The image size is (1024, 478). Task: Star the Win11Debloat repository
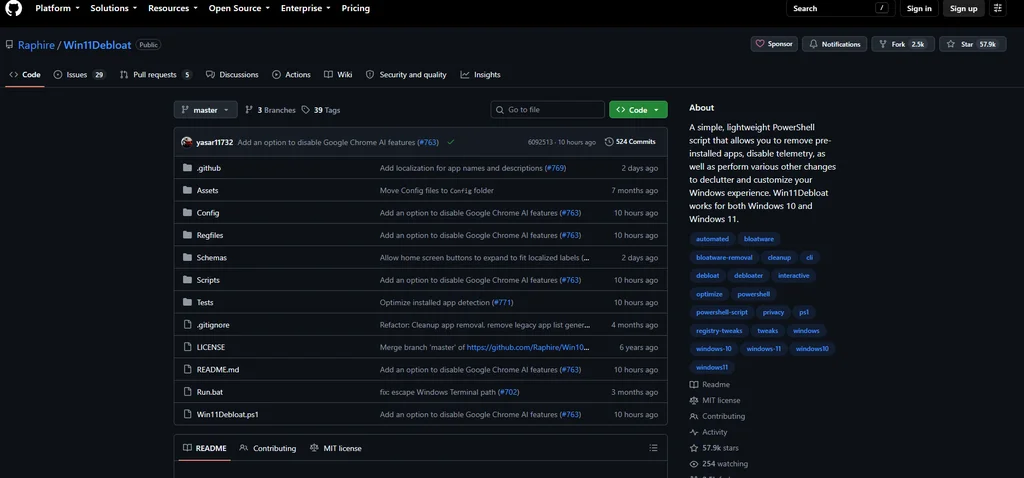[x=973, y=44]
